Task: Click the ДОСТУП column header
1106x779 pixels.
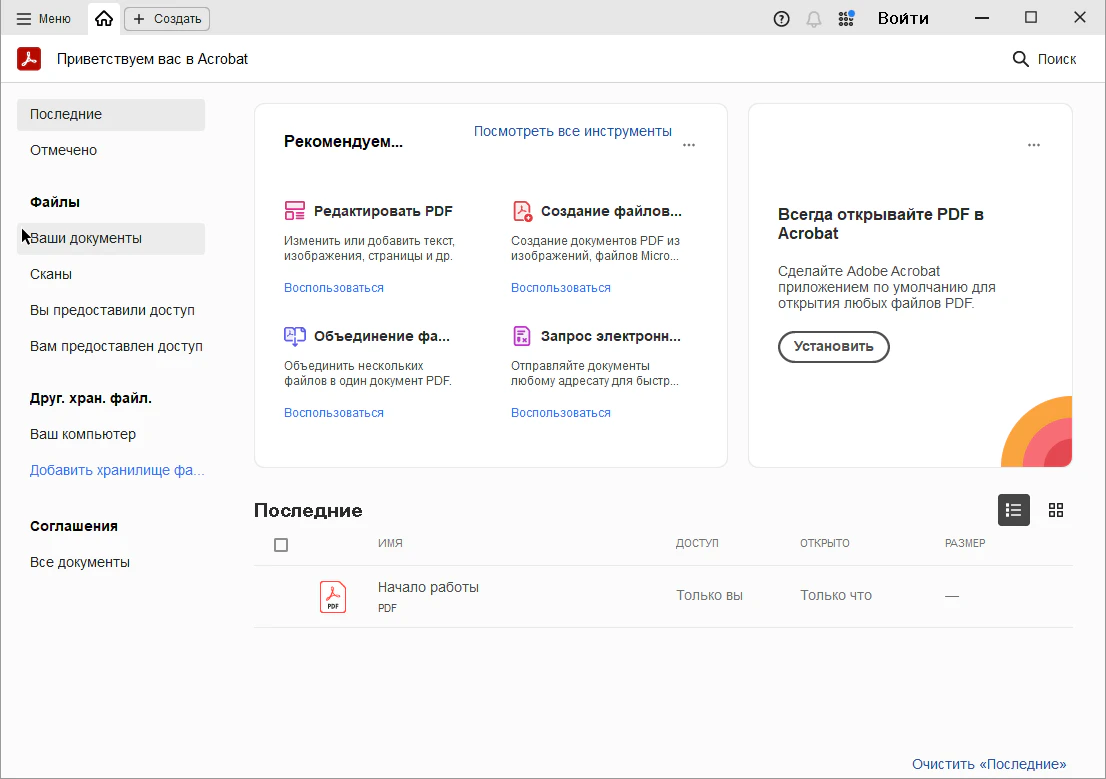Action: [x=697, y=543]
